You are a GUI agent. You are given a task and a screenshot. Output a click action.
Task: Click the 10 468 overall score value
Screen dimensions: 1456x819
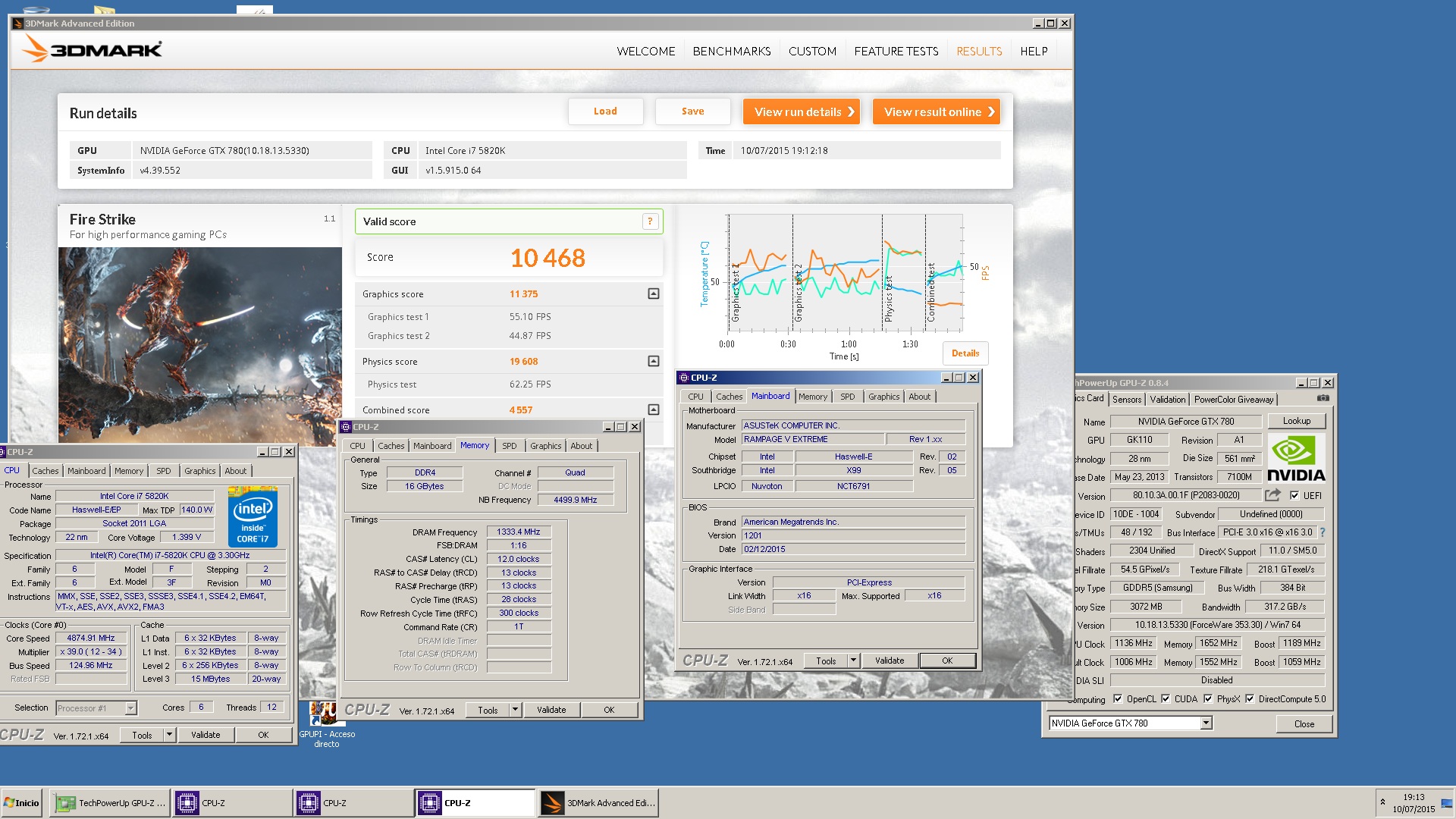(548, 258)
